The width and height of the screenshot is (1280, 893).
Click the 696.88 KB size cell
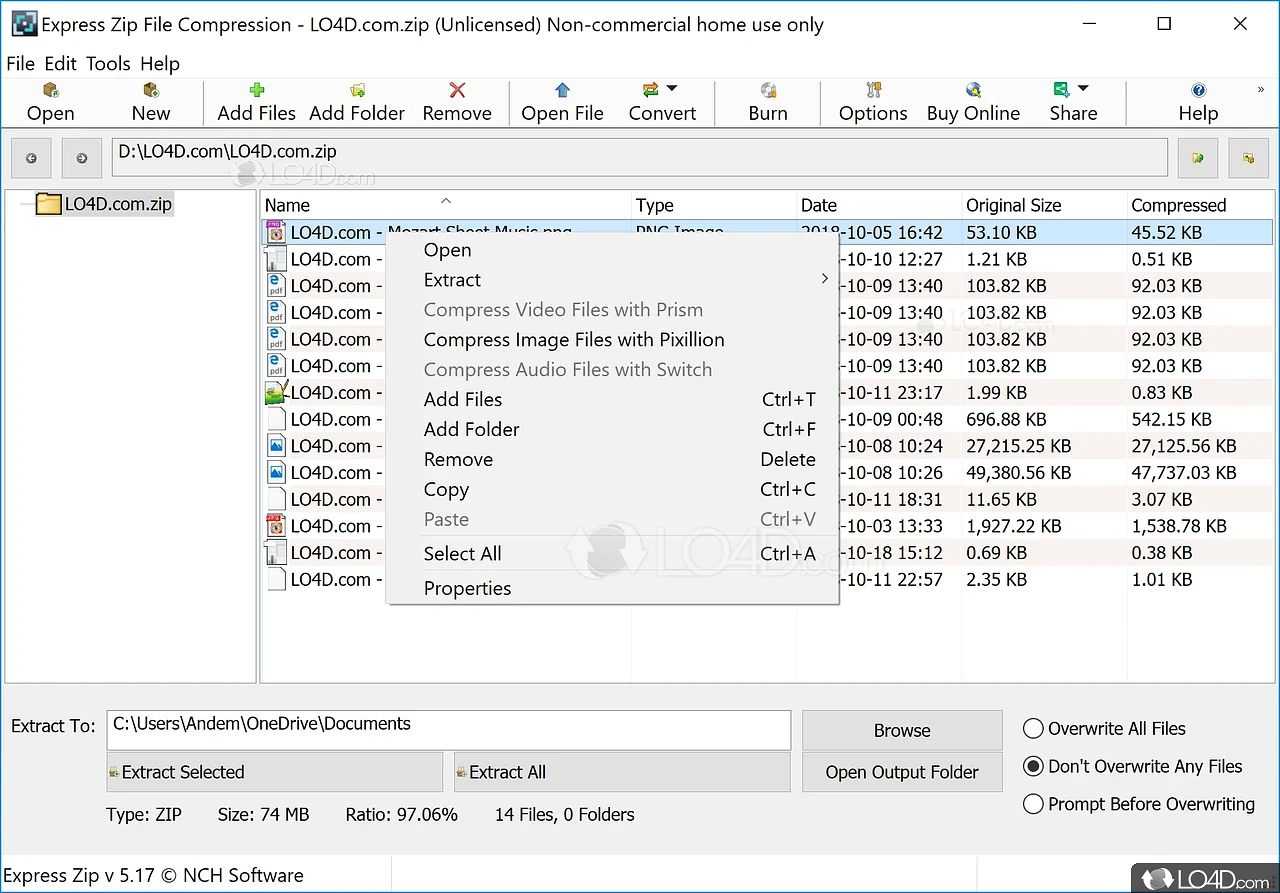tap(1006, 420)
